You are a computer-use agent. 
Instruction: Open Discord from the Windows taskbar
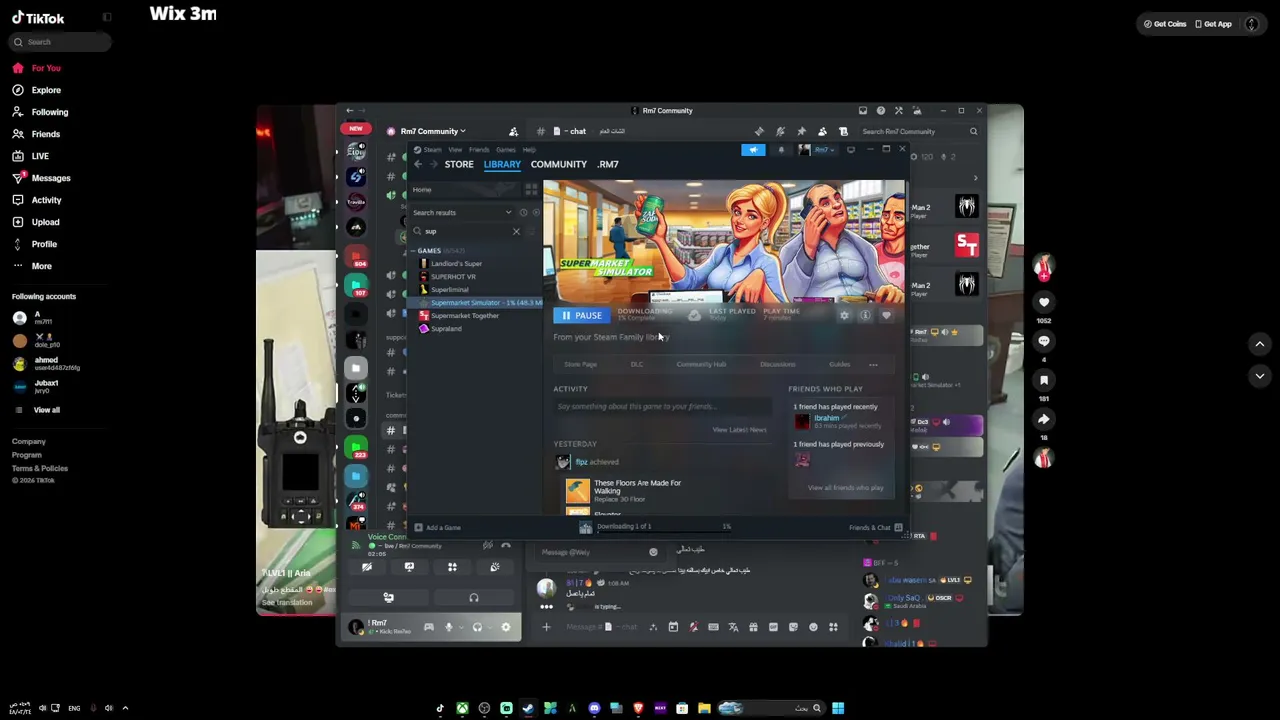pyautogui.click(x=594, y=708)
